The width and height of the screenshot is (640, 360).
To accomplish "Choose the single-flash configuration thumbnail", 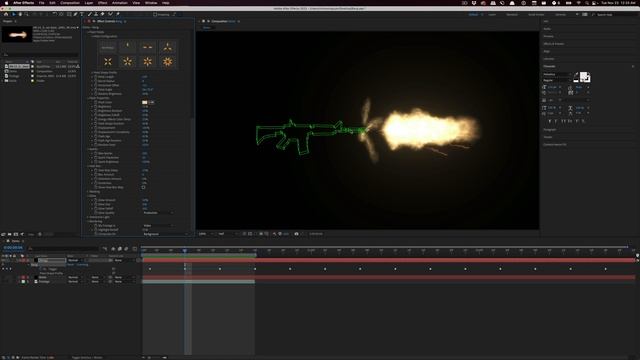I will click(127, 47).
